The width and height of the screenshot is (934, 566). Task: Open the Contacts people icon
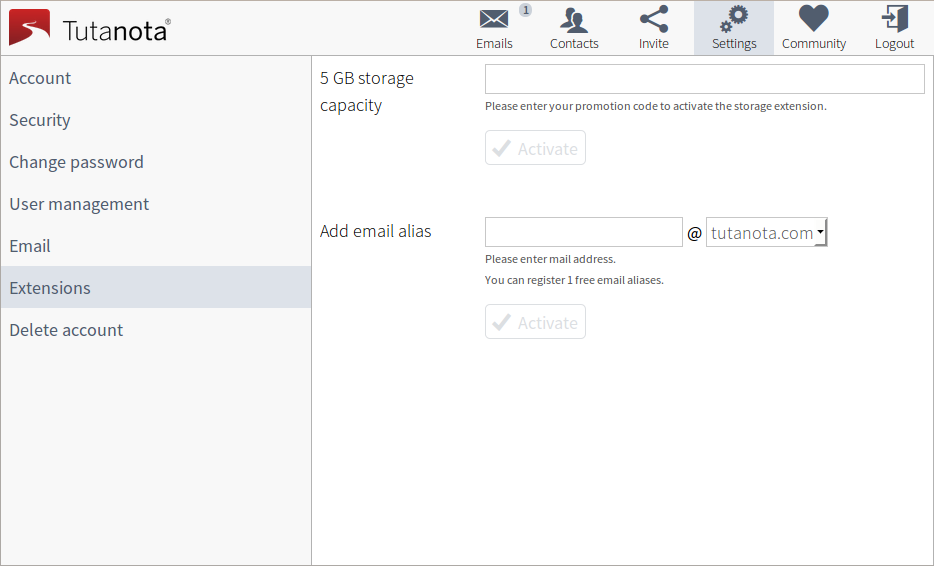574,20
